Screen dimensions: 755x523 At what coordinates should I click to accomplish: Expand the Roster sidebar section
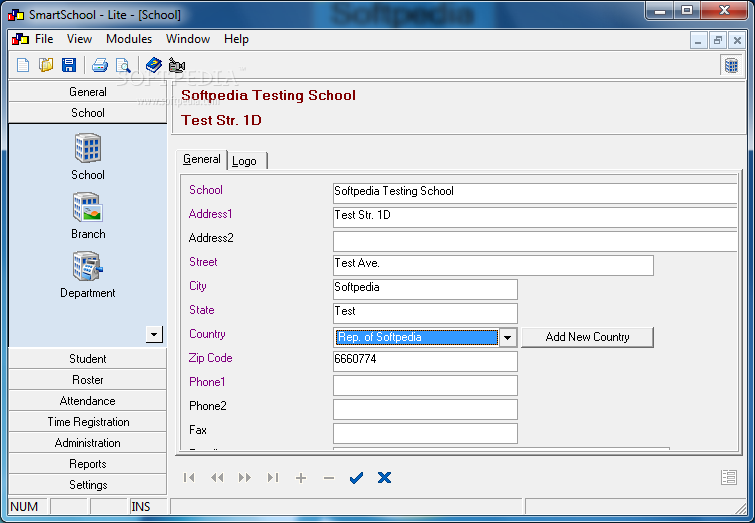[88, 380]
